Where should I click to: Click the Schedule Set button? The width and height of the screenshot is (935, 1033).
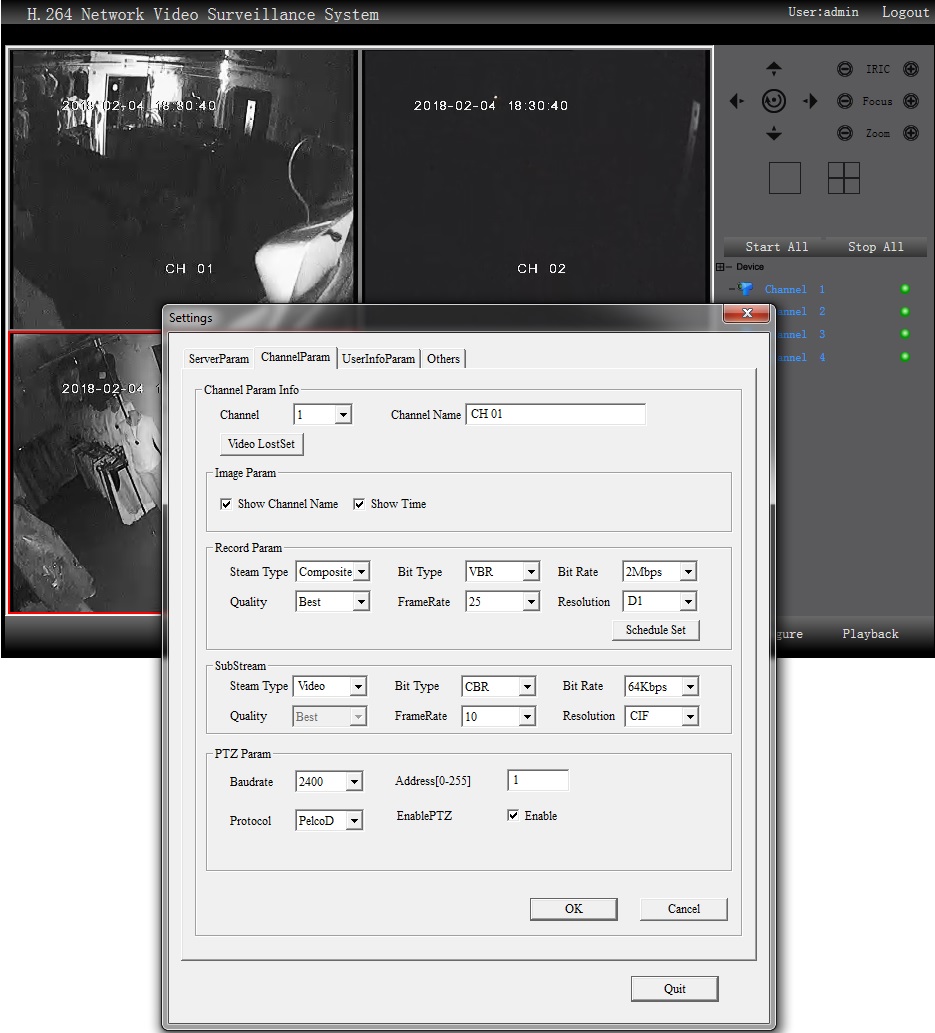tap(655, 630)
